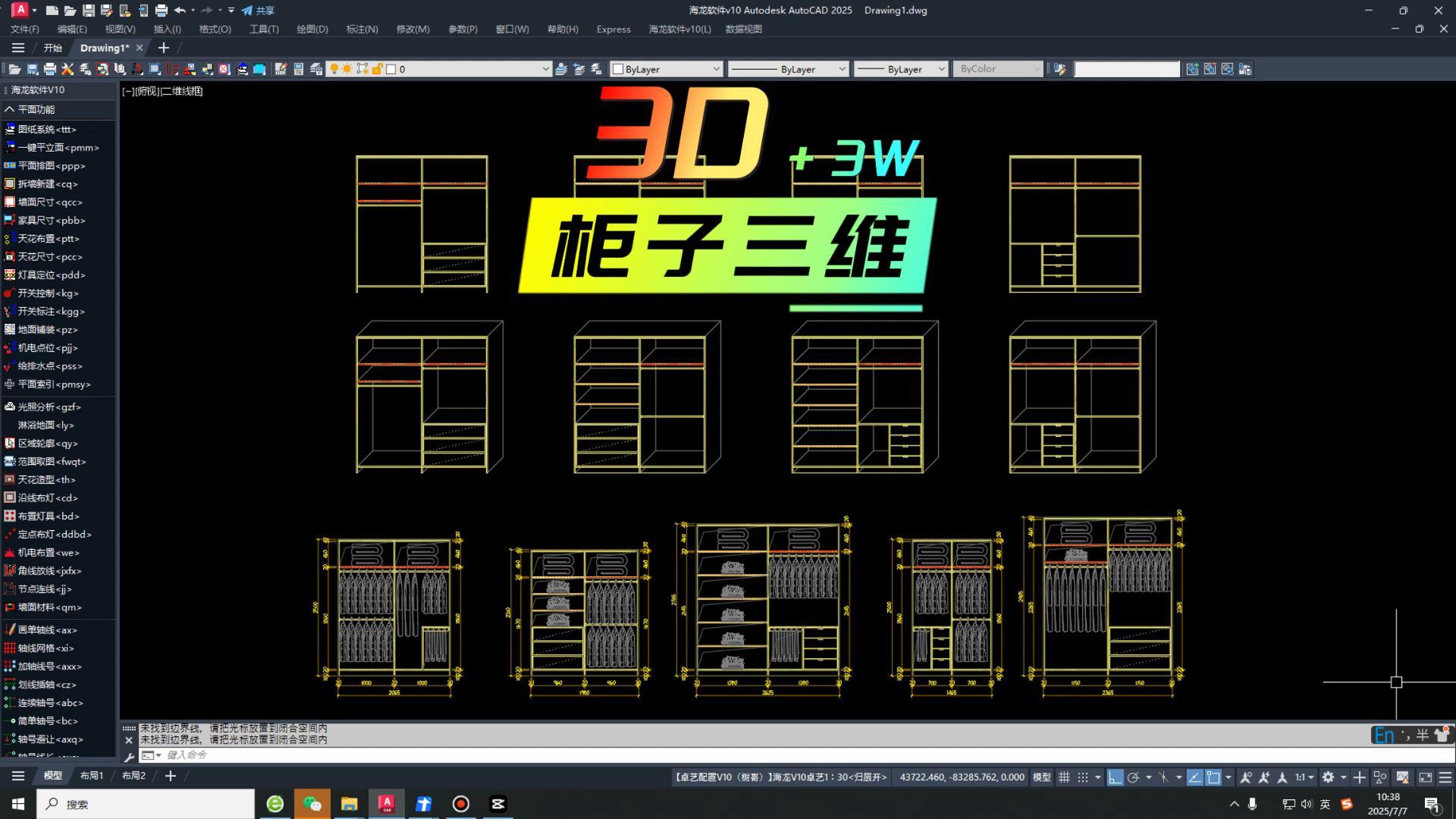The width and height of the screenshot is (1456, 819).
Task: Add a new drawing tab with plus
Action: (x=163, y=48)
